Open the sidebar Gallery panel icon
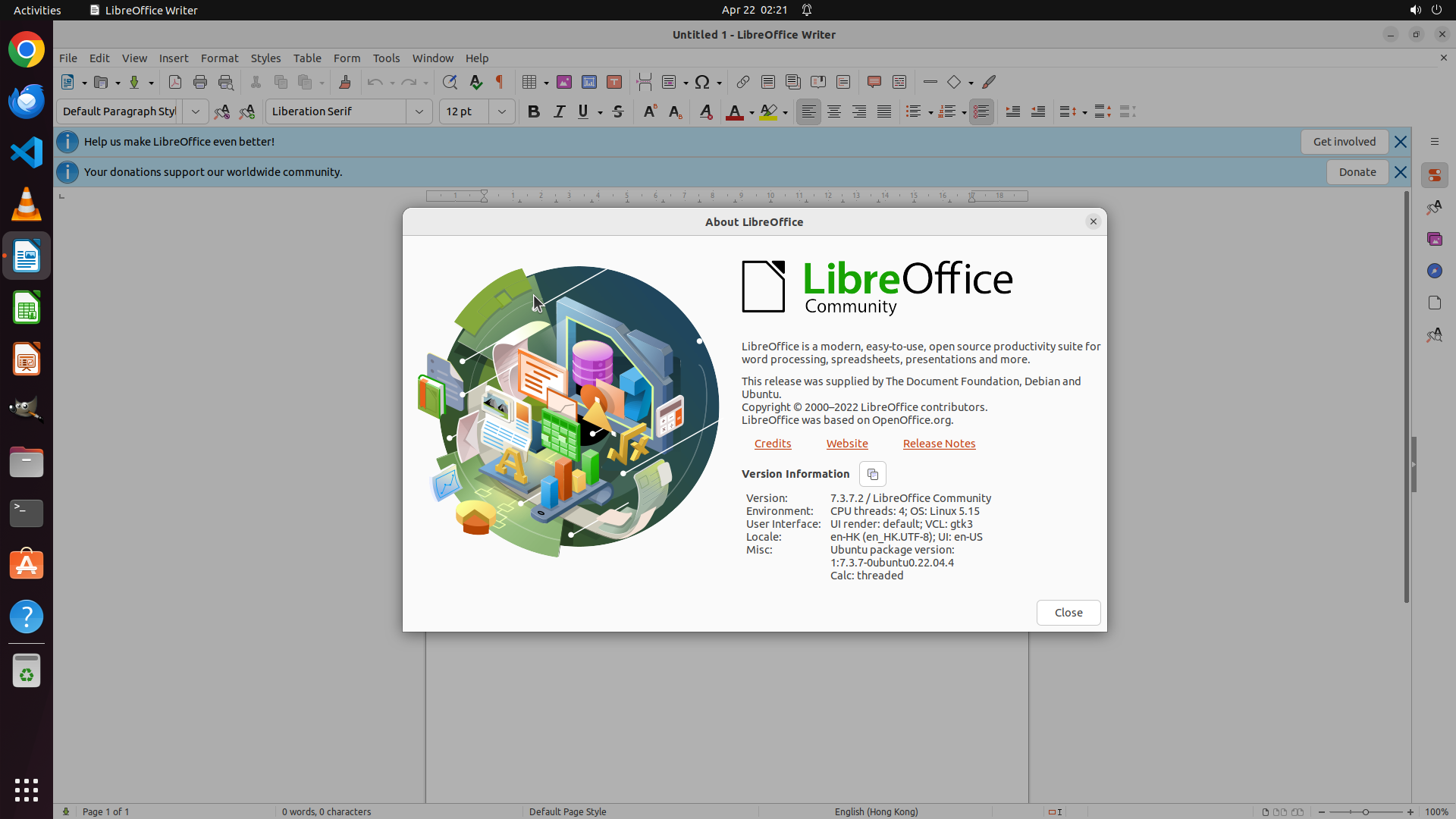Viewport: 1456px width, 819px height. [x=1434, y=239]
